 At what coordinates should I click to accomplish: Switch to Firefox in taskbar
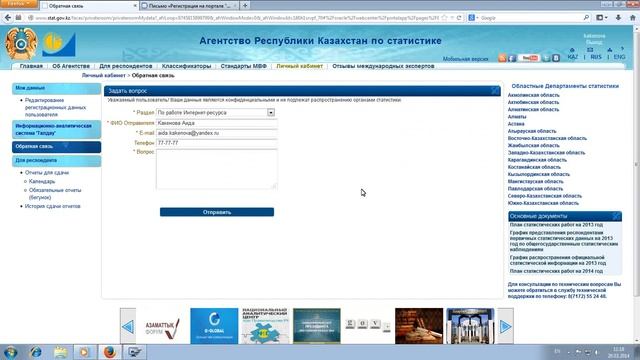(109, 352)
